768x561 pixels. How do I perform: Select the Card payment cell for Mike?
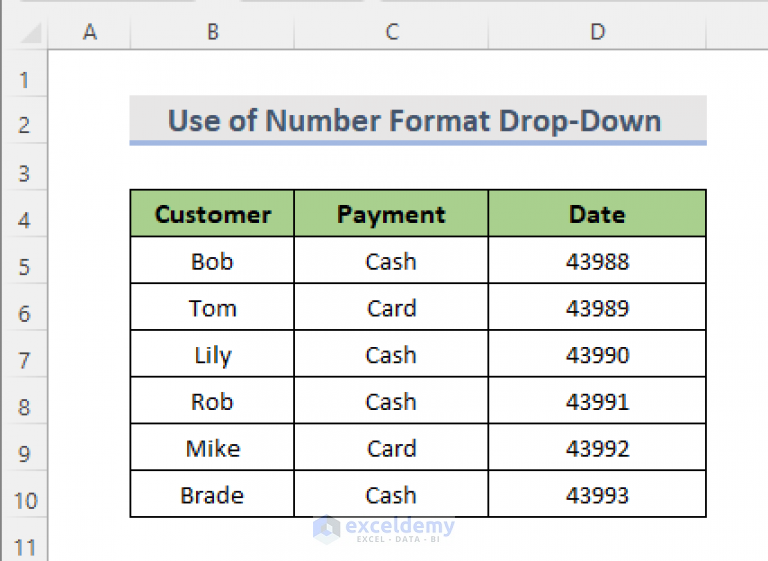pyautogui.click(x=391, y=447)
